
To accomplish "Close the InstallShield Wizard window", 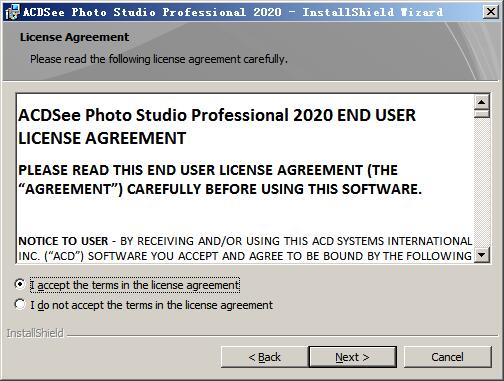I will (x=490, y=12).
